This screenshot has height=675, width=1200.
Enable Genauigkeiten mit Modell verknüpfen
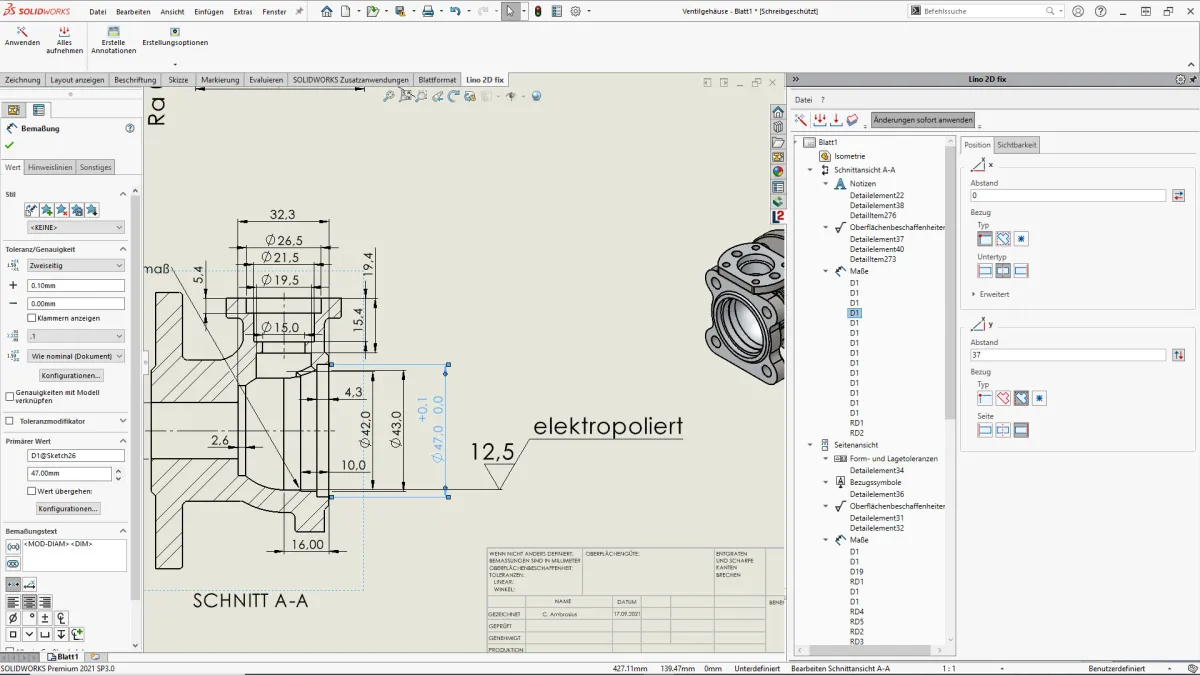click(x=8, y=394)
